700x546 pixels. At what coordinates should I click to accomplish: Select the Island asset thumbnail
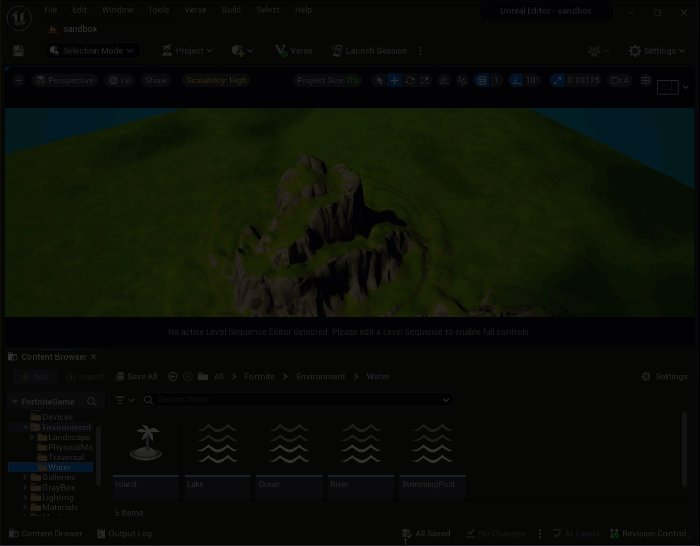pos(146,458)
